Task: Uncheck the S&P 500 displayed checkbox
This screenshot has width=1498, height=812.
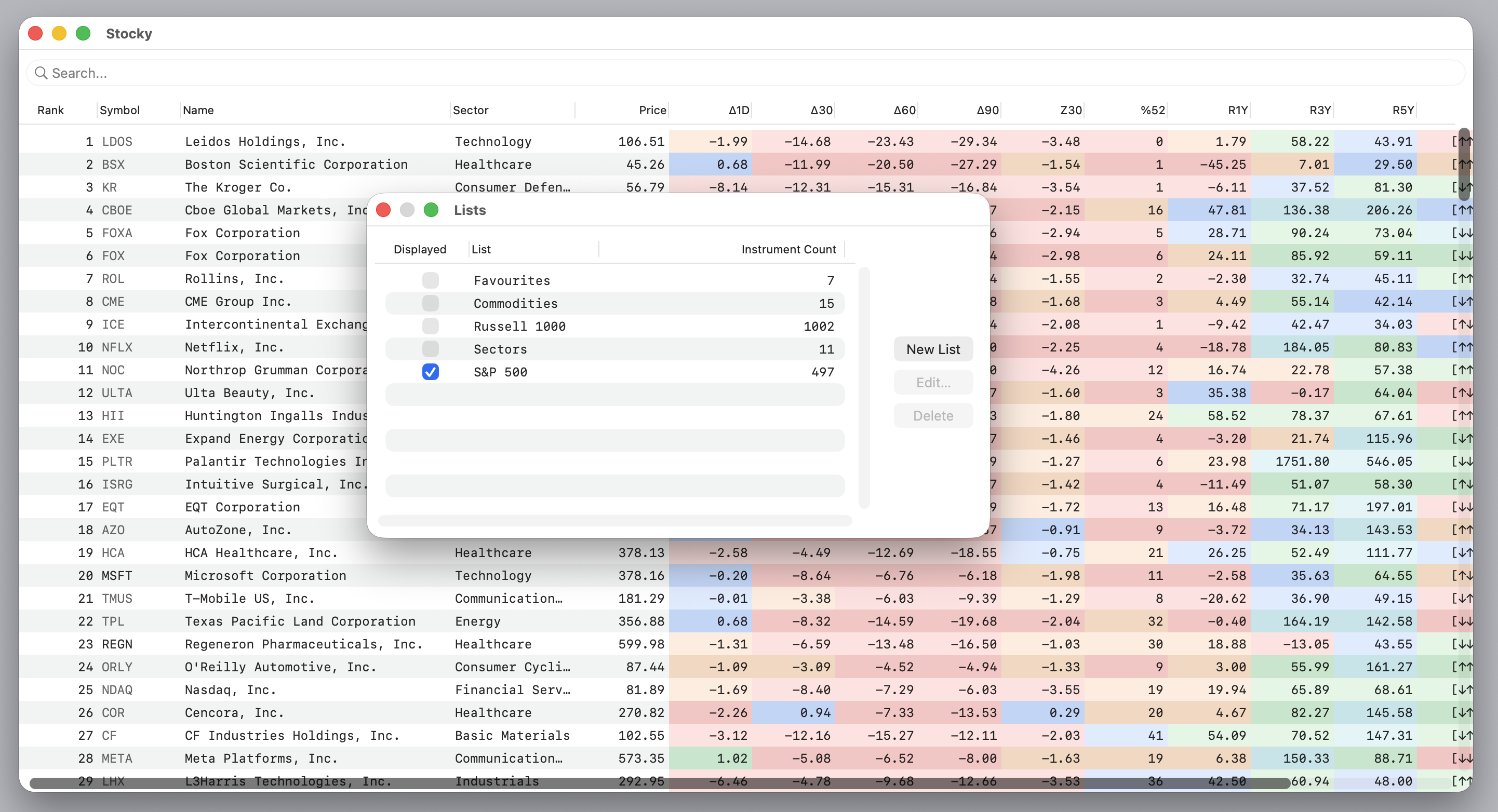Action: 430,371
